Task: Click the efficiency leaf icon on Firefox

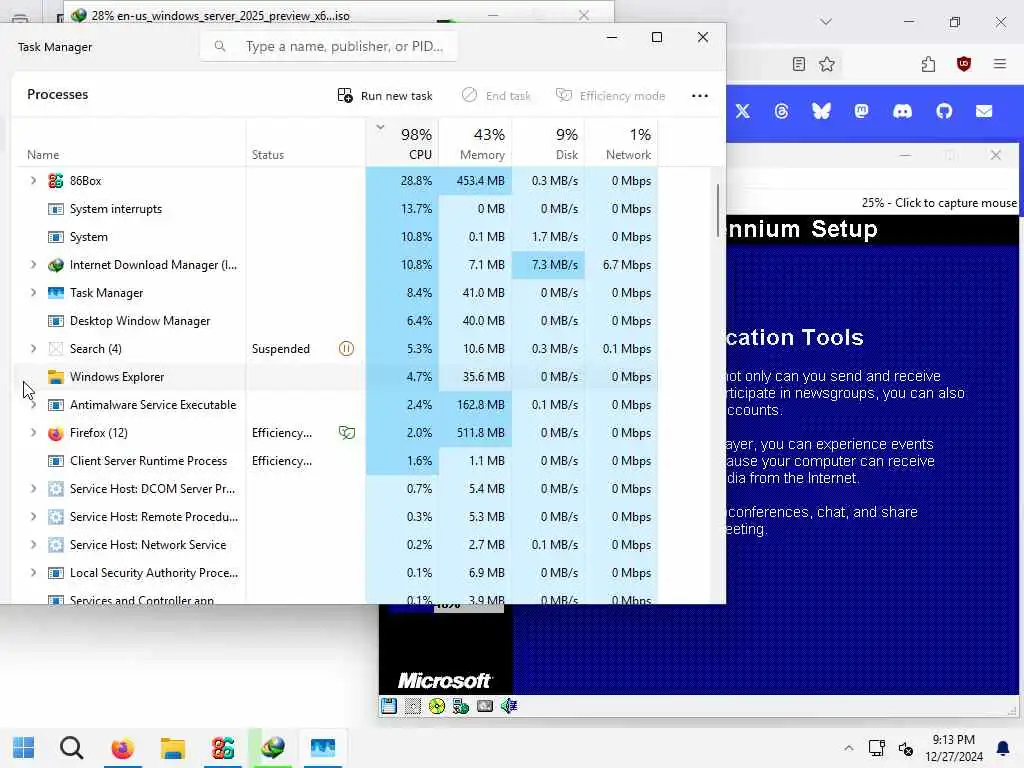Action: (x=347, y=432)
